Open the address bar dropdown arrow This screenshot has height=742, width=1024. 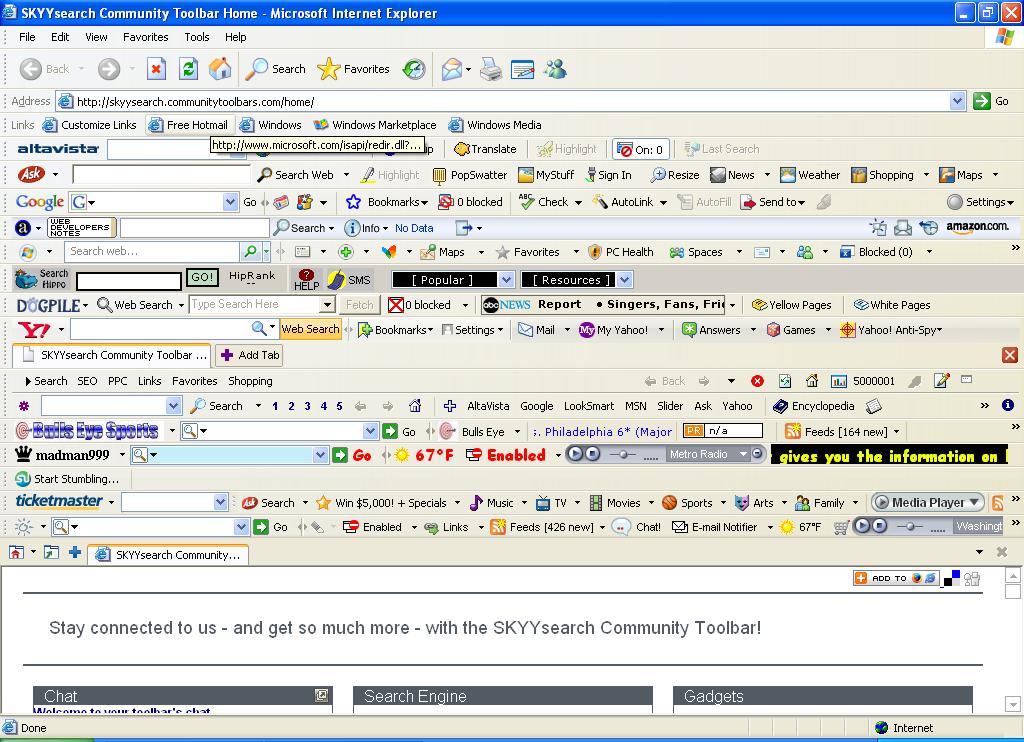pyautogui.click(x=957, y=101)
